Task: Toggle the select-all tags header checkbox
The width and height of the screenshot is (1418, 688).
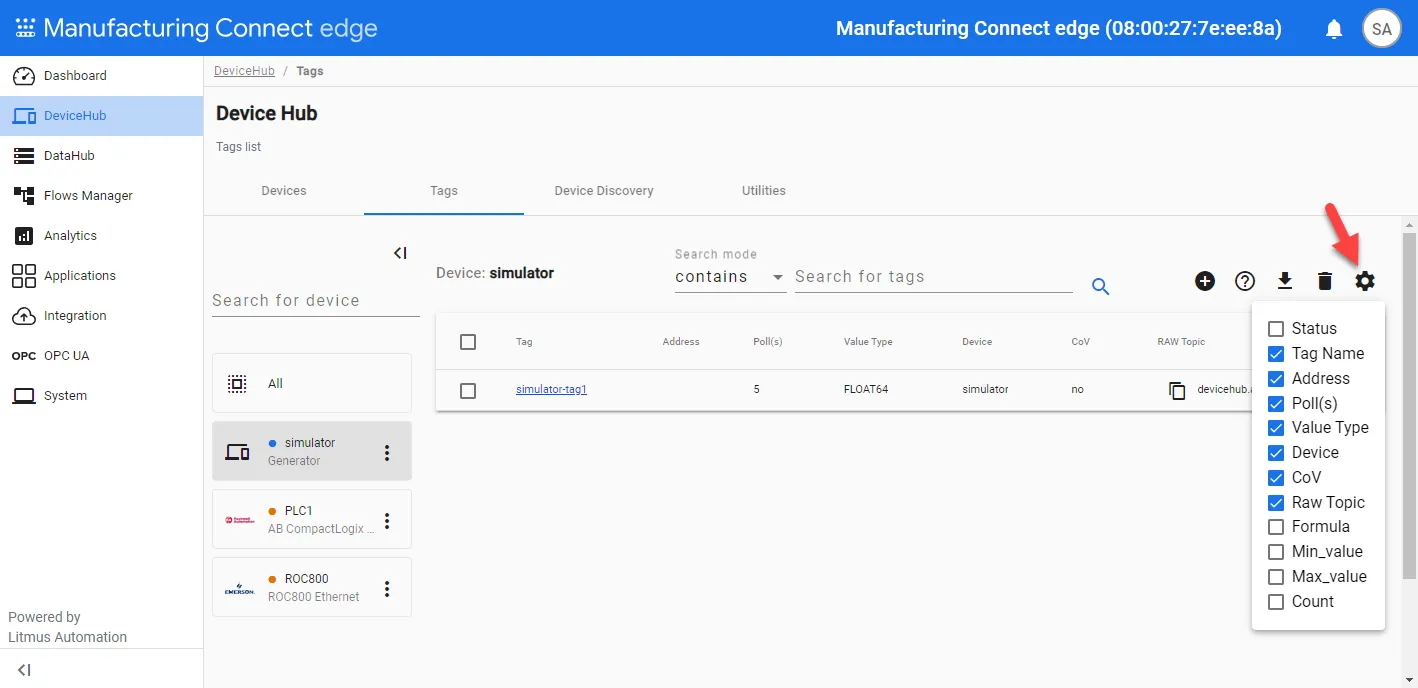Action: tap(468, 342)
